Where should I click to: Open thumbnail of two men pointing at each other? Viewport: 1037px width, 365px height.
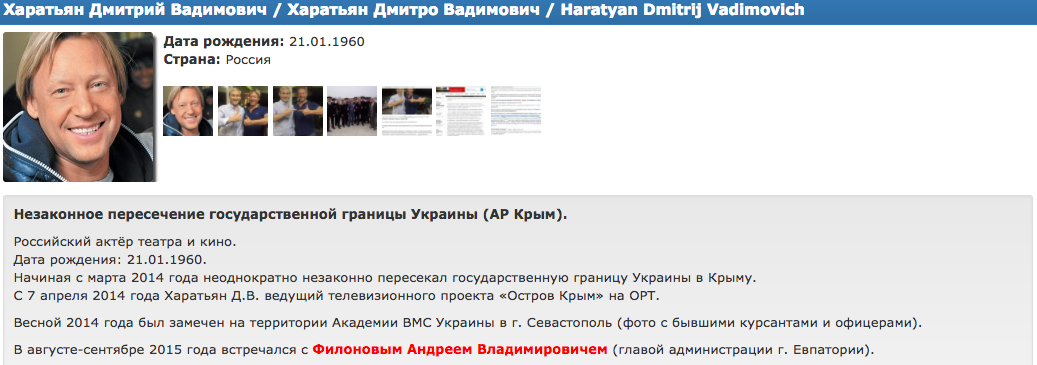click(298, 111)
